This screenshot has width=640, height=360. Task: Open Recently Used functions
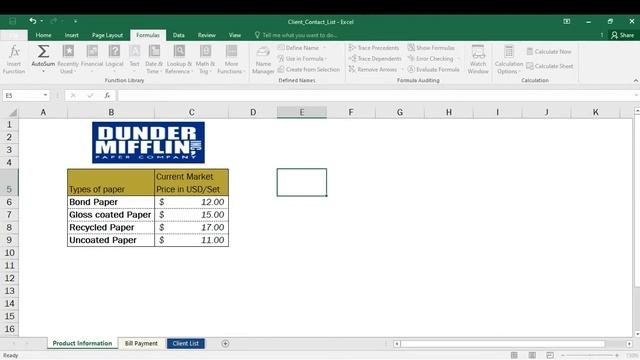coord(68,60)
